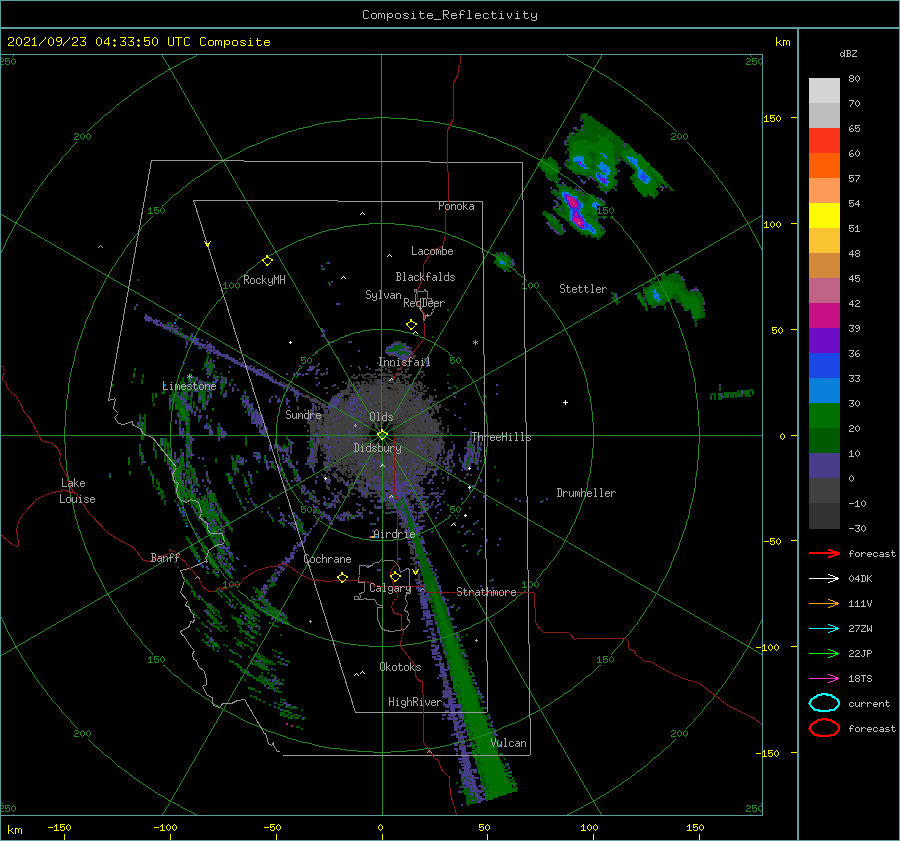Viewport: 900px width, 841px height.
Task: Click the Olds town label
Action: click(x=381, y=417)
